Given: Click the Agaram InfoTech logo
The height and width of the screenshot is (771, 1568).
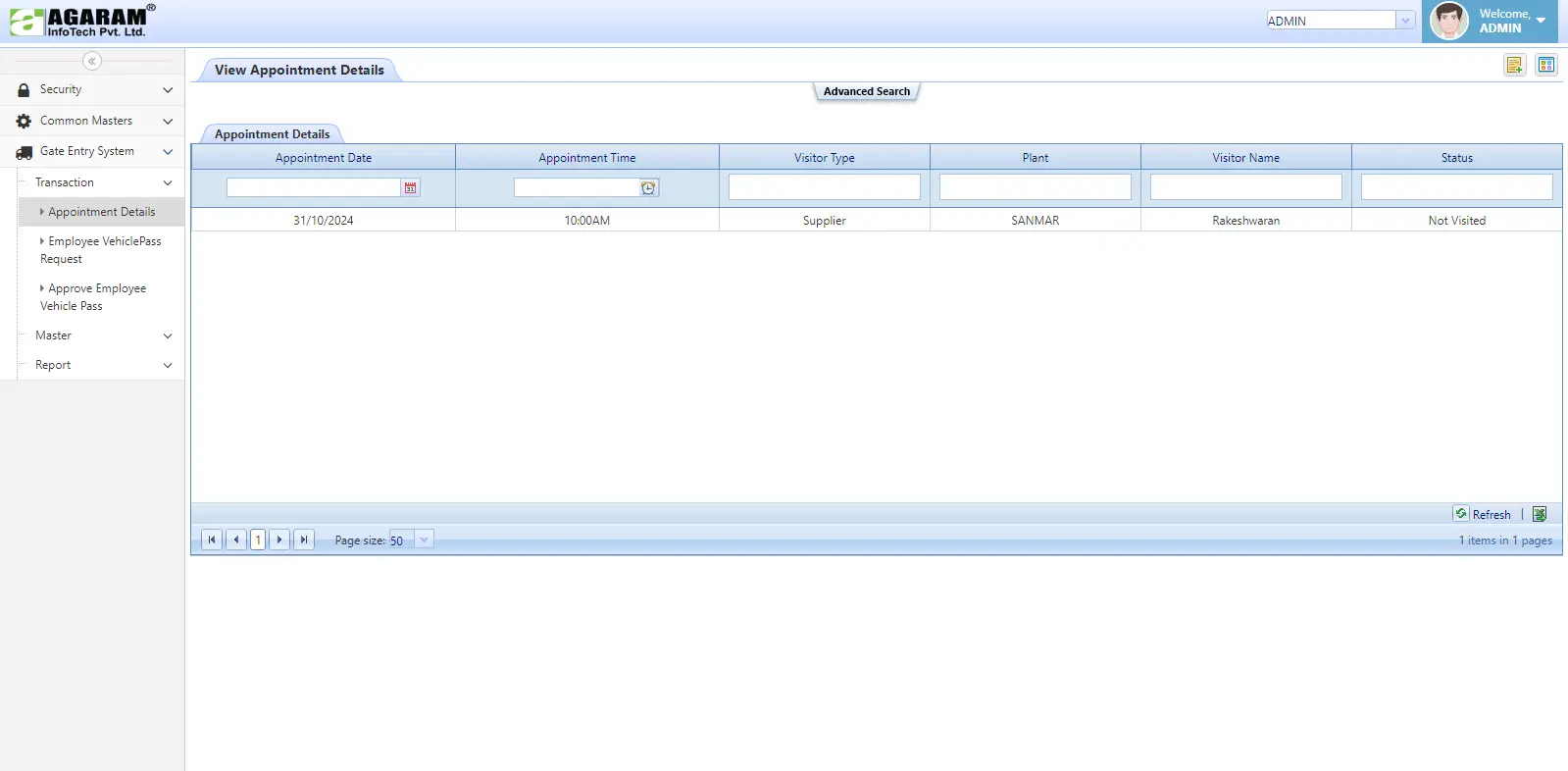Looking at the screenshot, I should (x=82, y=22).
